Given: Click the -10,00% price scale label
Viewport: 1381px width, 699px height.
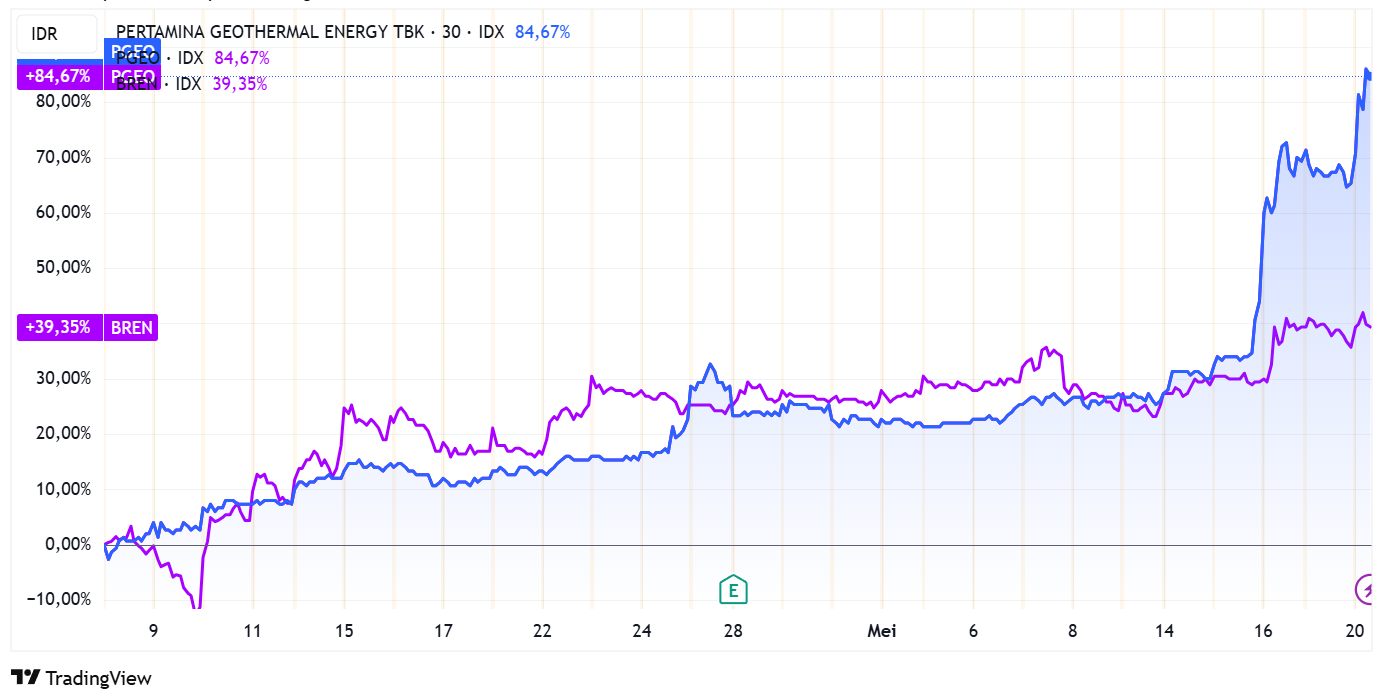Looking at the screenshot, I should [61, 600].
